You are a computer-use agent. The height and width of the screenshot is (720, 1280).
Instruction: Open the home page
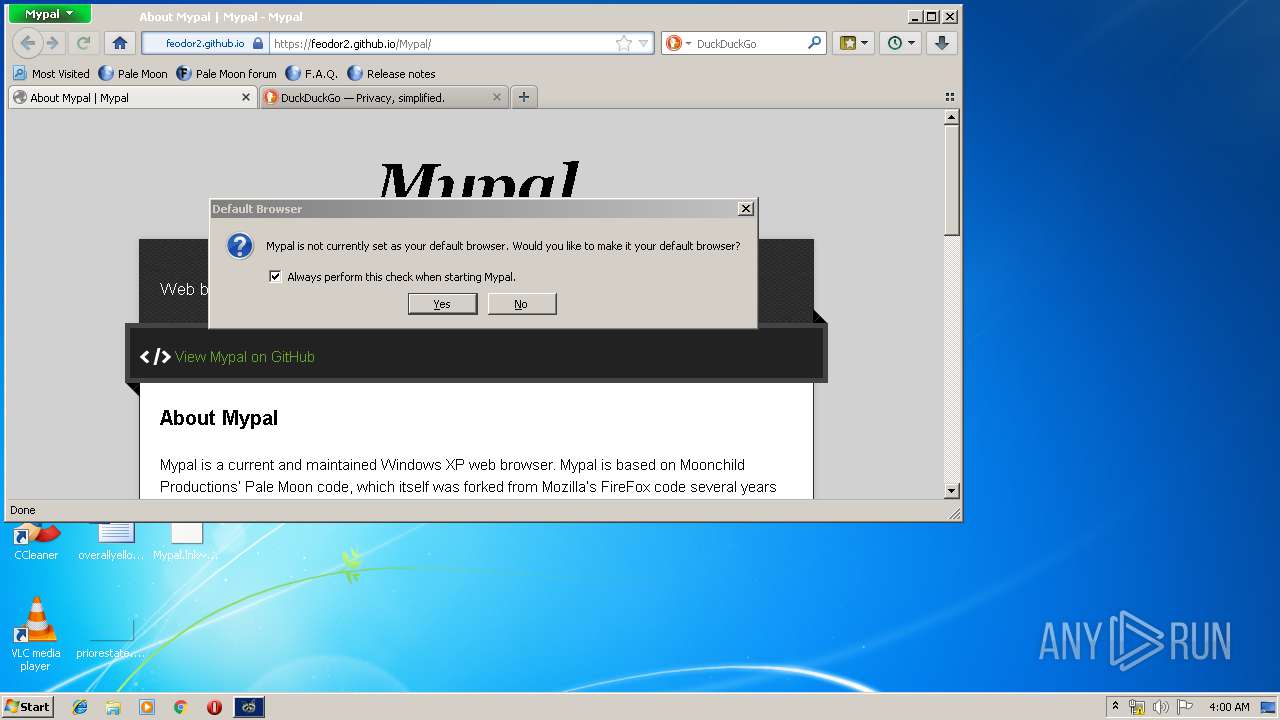click(x=120, y=43)
